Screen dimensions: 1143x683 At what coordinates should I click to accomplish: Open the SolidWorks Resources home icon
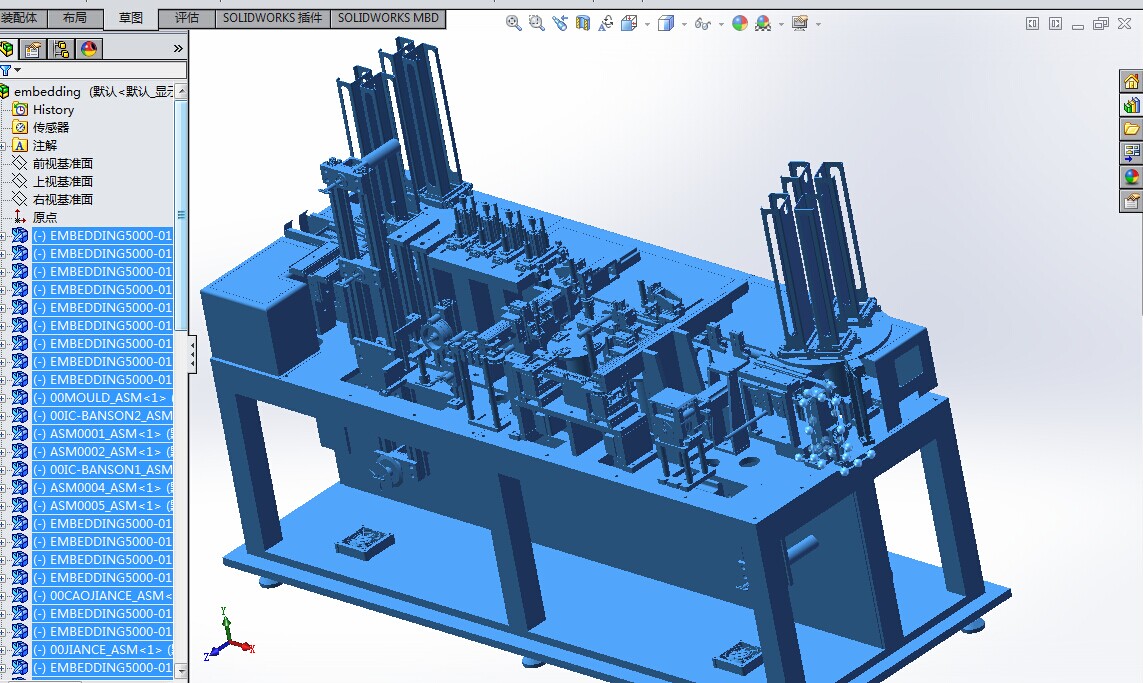tap(1131, 81)
